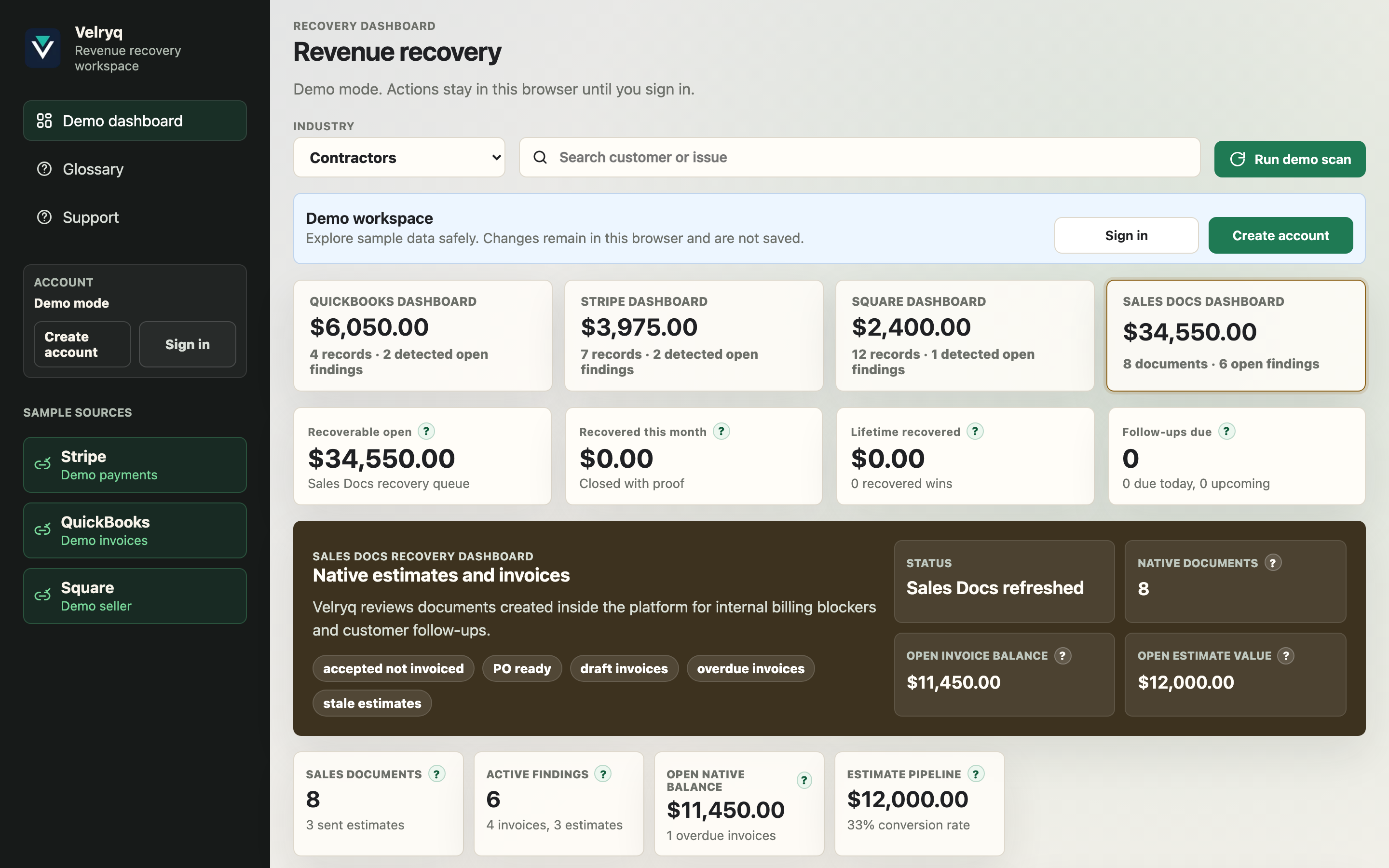
Task: Select the overdue invoices tag
Action: point(751,668)
